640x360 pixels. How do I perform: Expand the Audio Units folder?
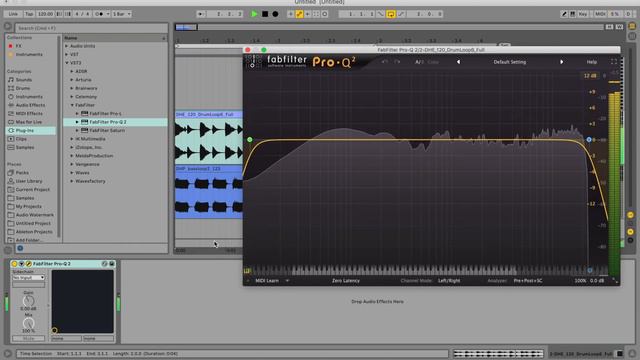(67, 46)
